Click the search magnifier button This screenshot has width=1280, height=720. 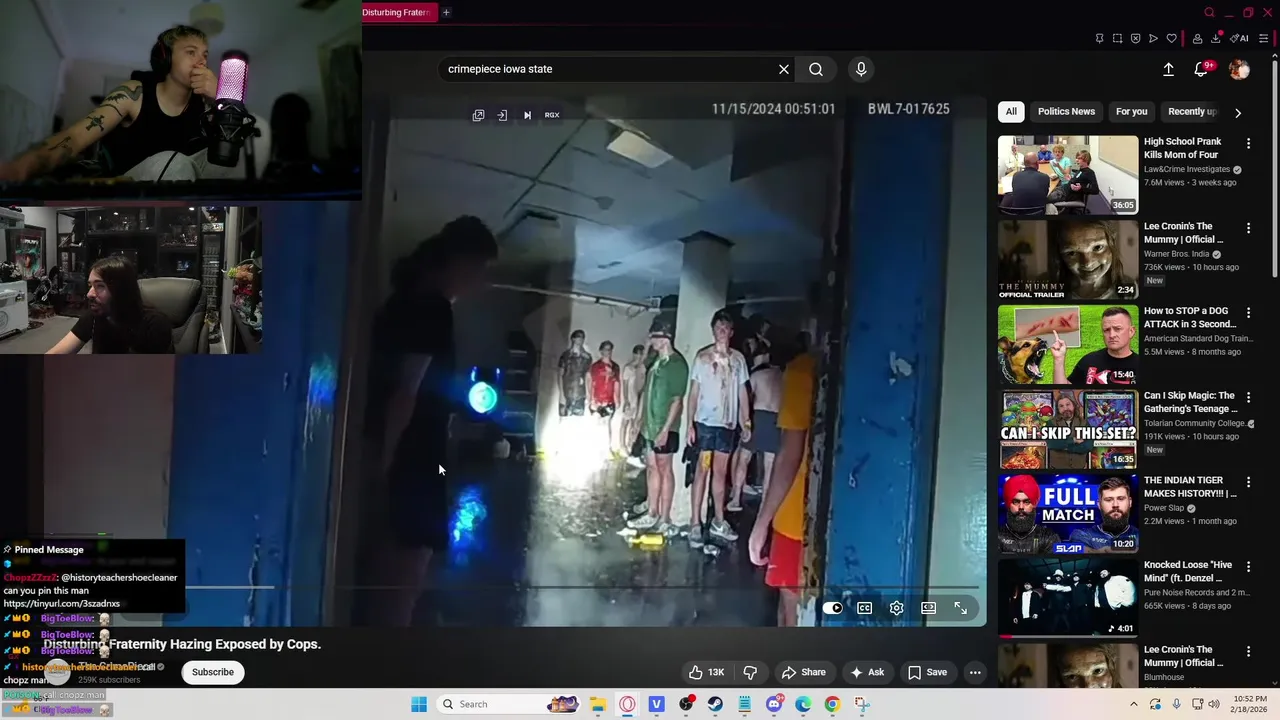click(x=816, y=69)
